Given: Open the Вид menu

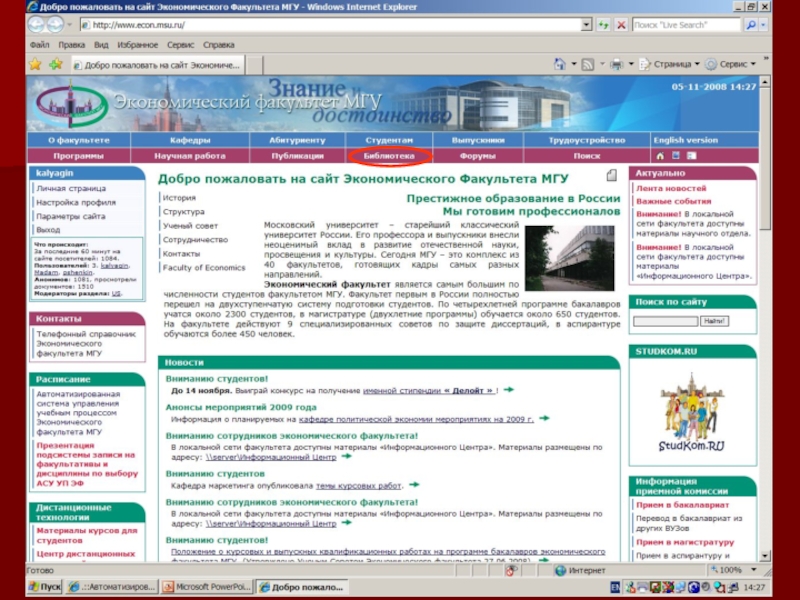Looking at the screenshot, I should coord(101,45).
